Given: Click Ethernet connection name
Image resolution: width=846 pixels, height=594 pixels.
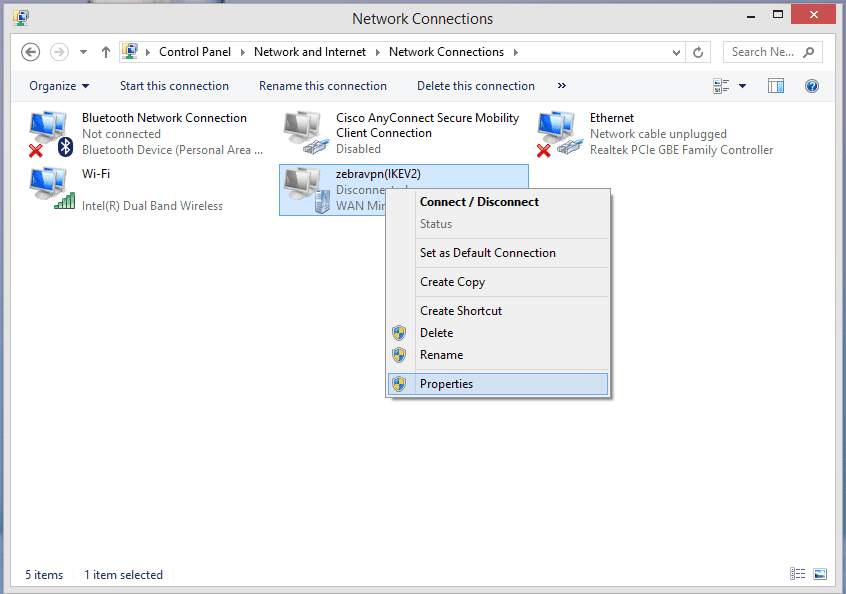Looking at the screenshot, I should point(612,118).
